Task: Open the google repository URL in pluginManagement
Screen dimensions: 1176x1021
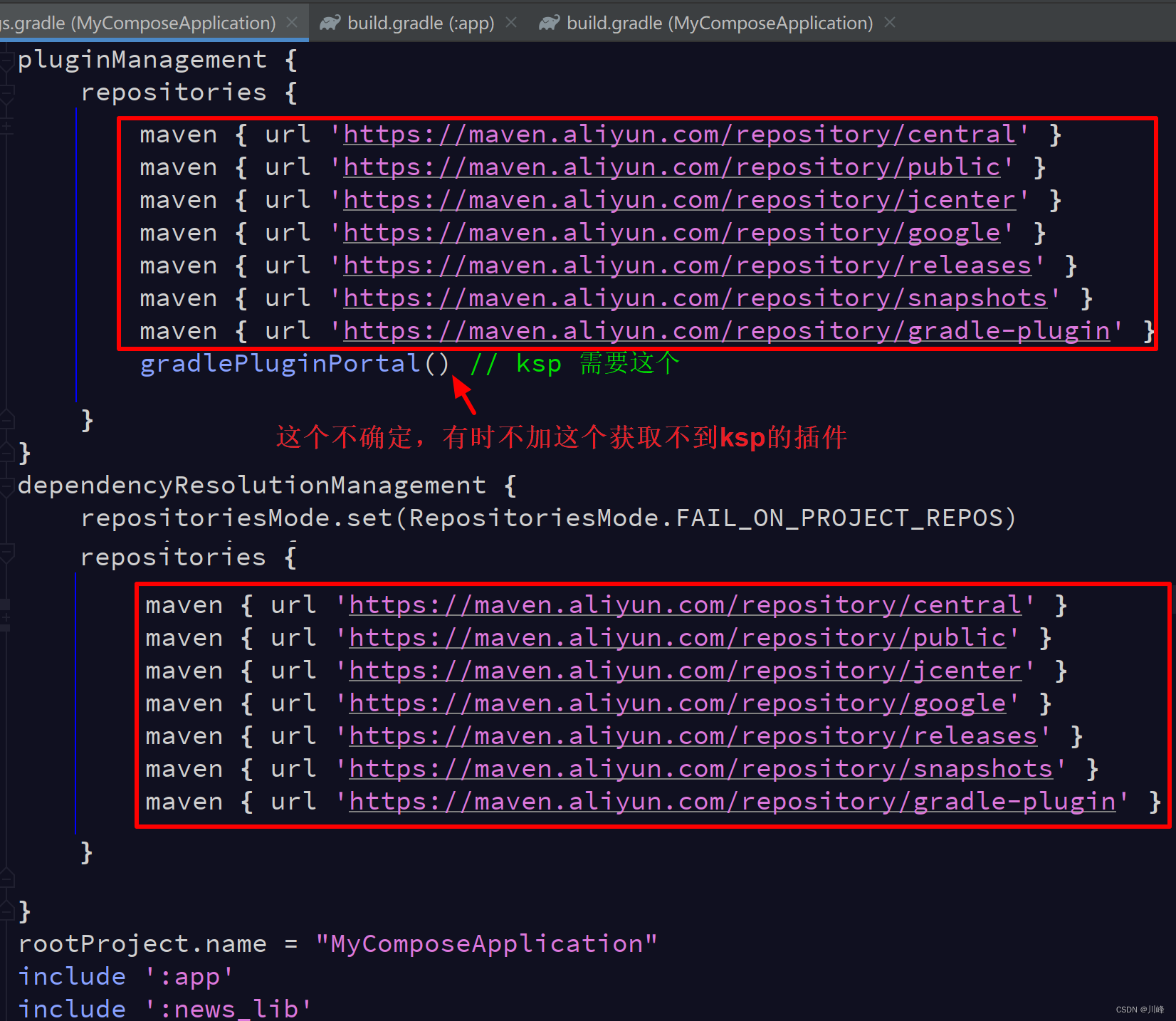Action: coord(671,233)
